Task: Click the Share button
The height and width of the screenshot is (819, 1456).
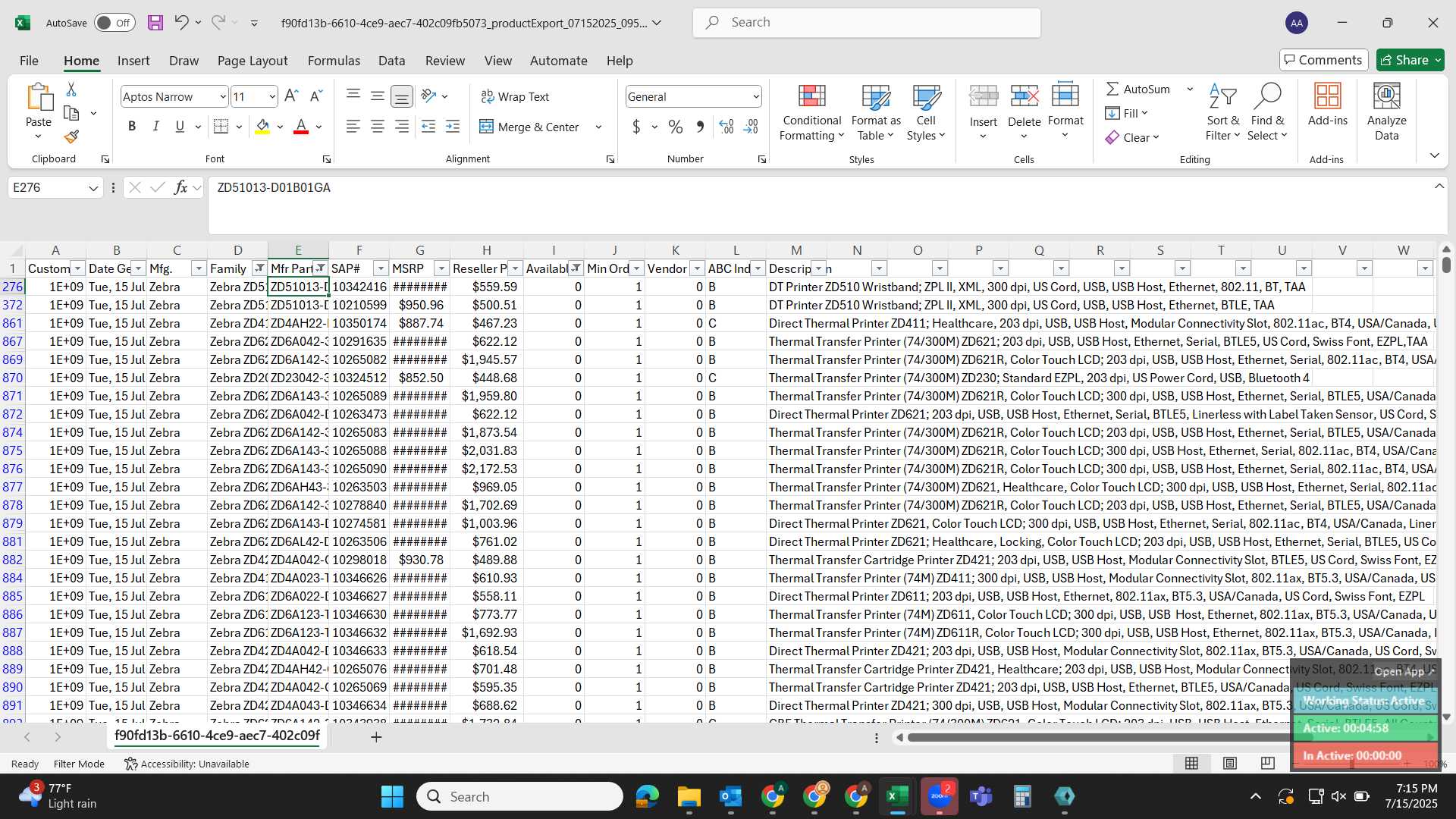Action: [x=1410, y=60]
